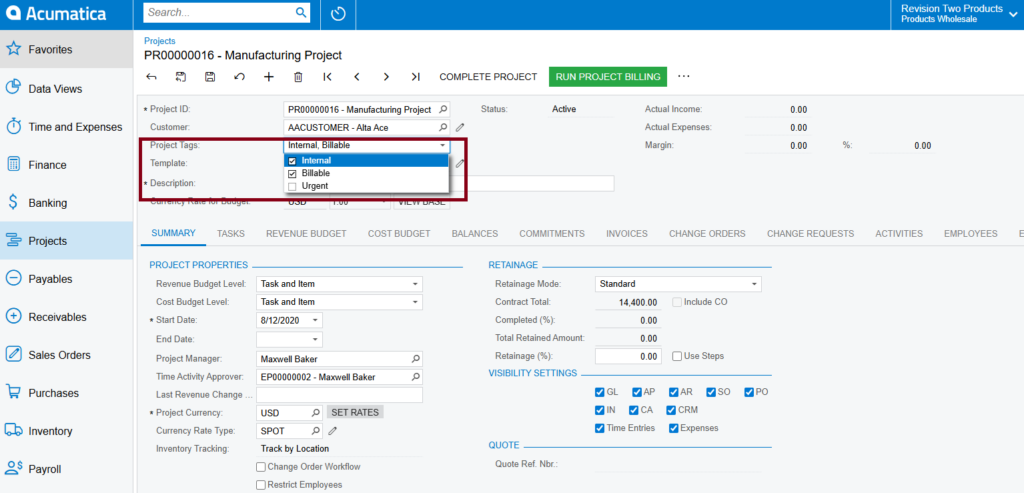Toggle the AP visibility checkbox
Image resolution: width=1024 pixels, height=493 pixels.
pyautogui.click(x=637, y=392)
